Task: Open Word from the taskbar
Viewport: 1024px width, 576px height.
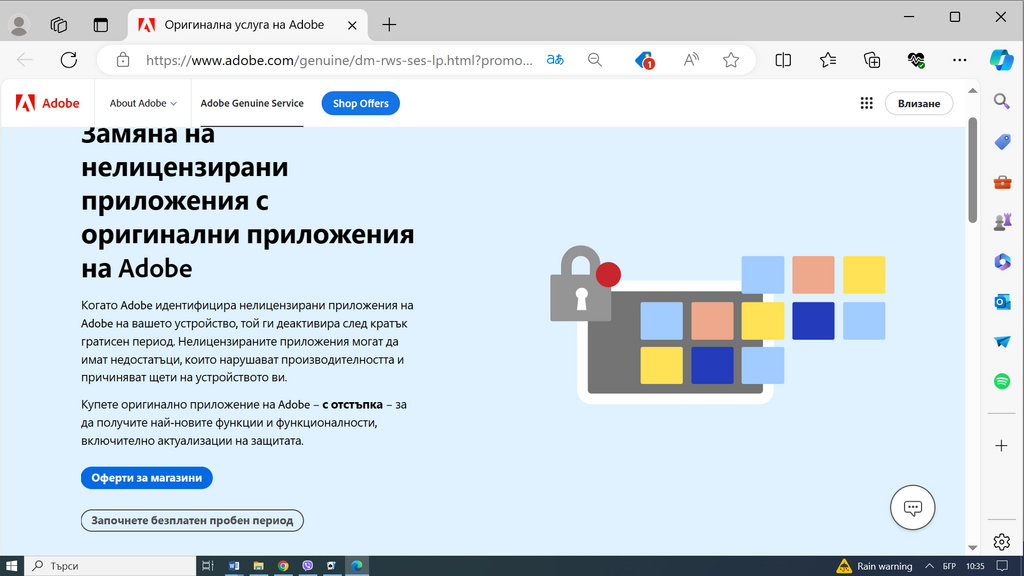Action: coord(234,566)
